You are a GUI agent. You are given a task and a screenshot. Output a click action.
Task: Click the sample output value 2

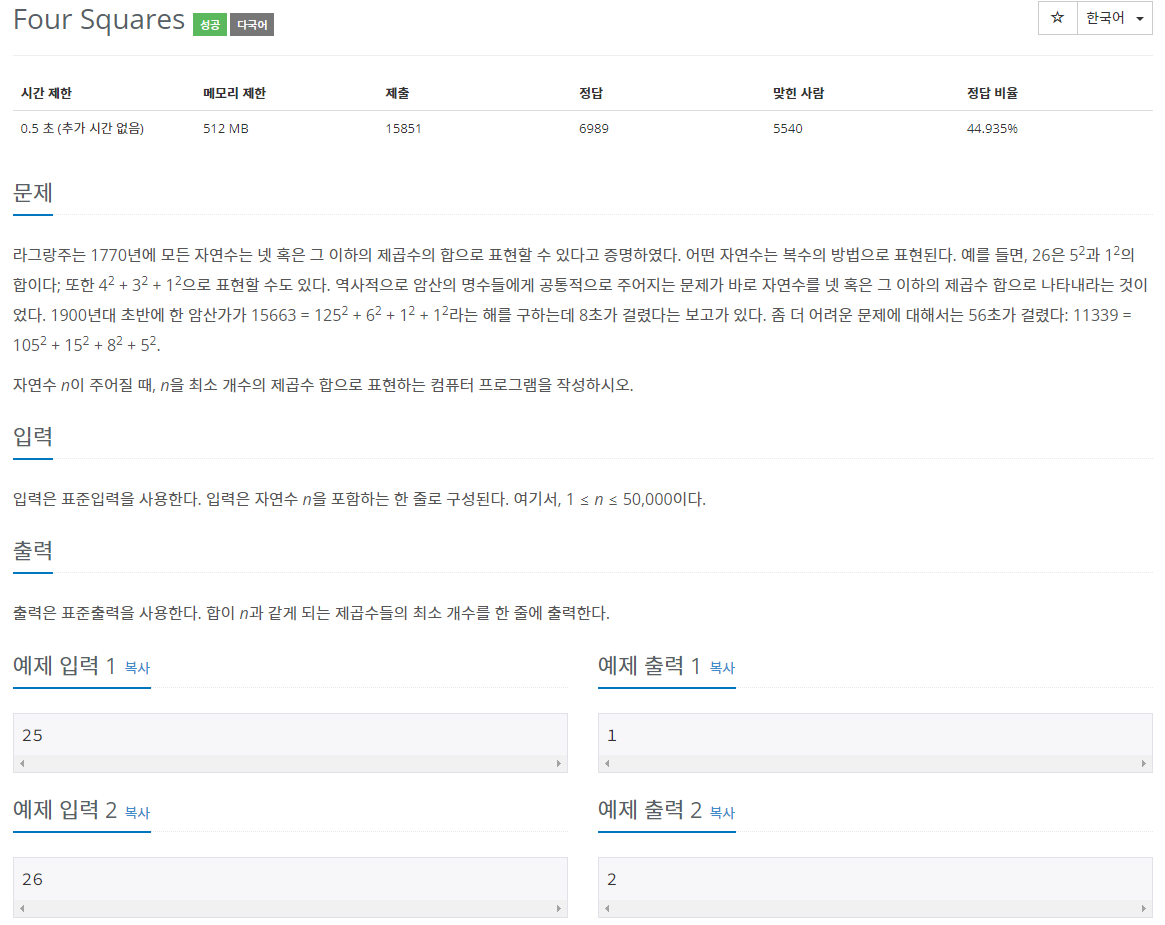pos(612,880)
